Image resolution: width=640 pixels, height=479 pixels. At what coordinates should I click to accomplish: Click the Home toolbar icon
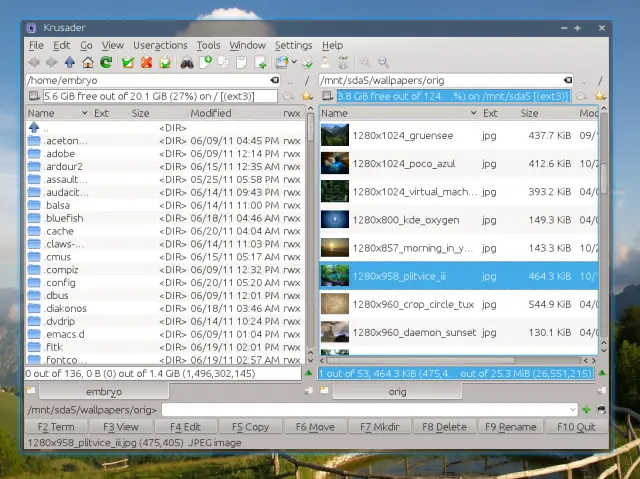pyautogui.click(x=88, y=62)
